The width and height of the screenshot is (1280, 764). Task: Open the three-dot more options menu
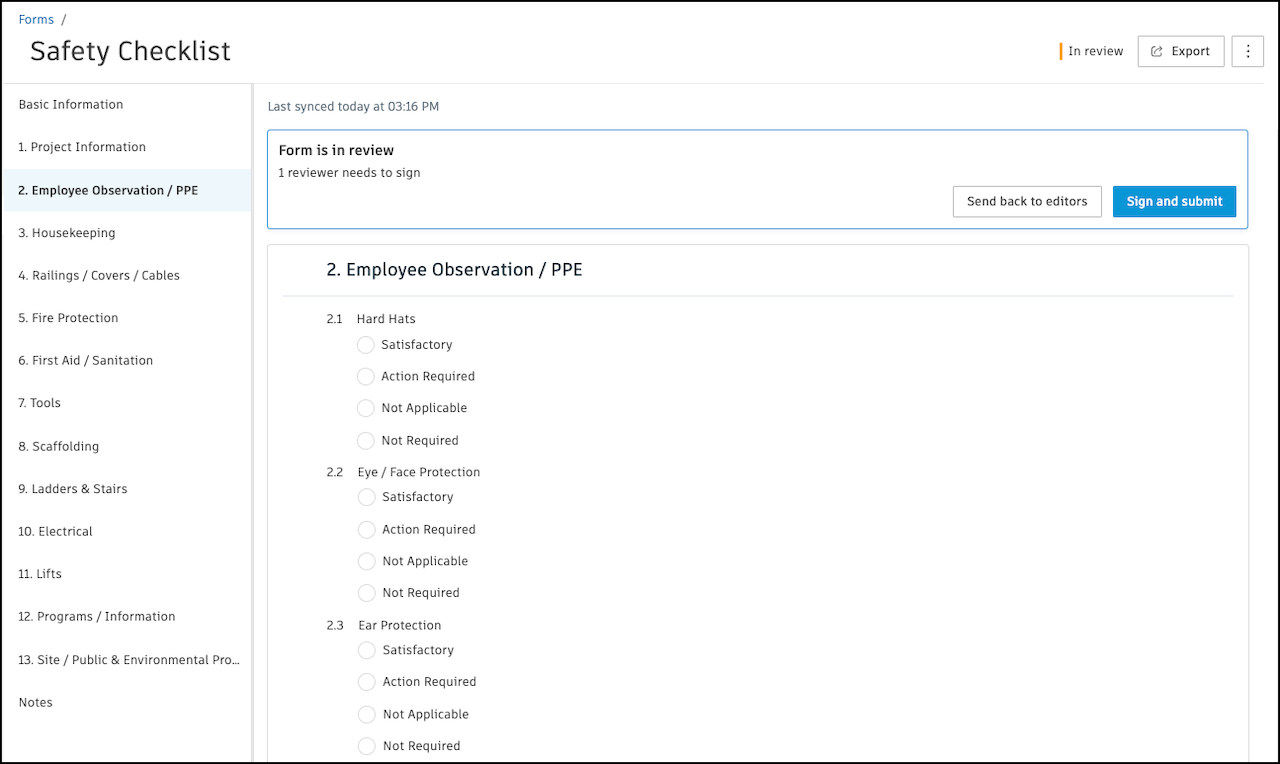(x=1247, y=51)
